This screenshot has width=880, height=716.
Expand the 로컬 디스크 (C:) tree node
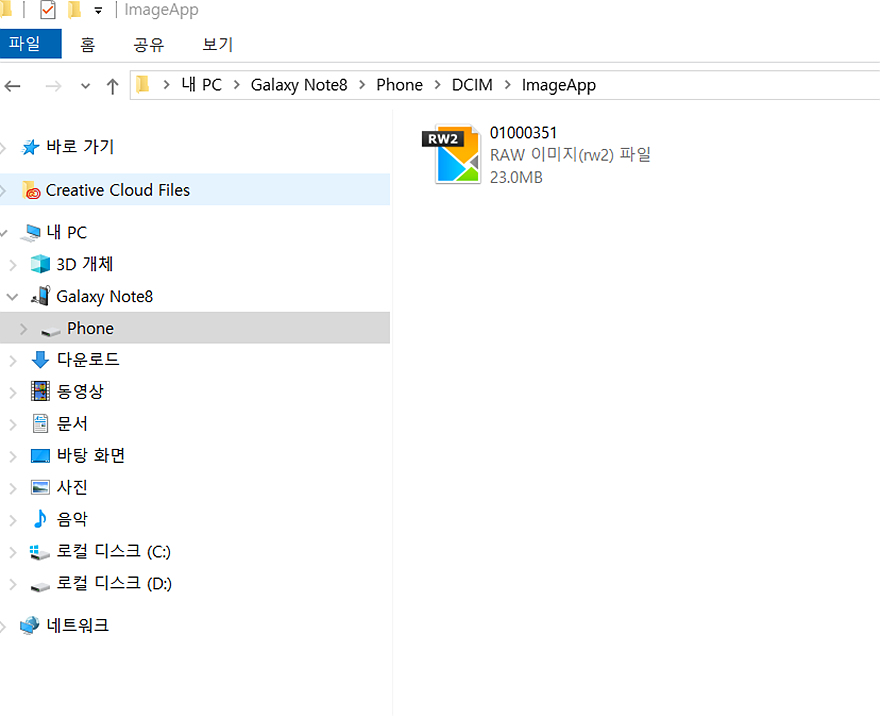[12, 552]
